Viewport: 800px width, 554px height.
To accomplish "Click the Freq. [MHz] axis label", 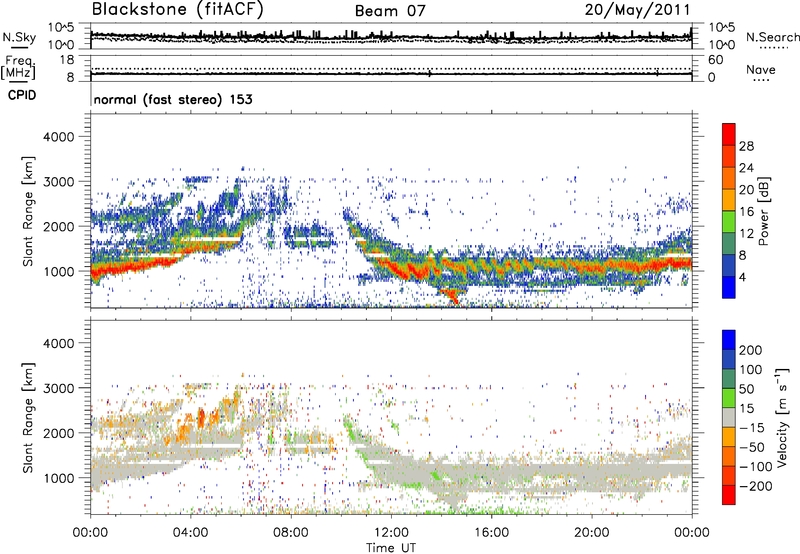I will click(x=18, y=68).
